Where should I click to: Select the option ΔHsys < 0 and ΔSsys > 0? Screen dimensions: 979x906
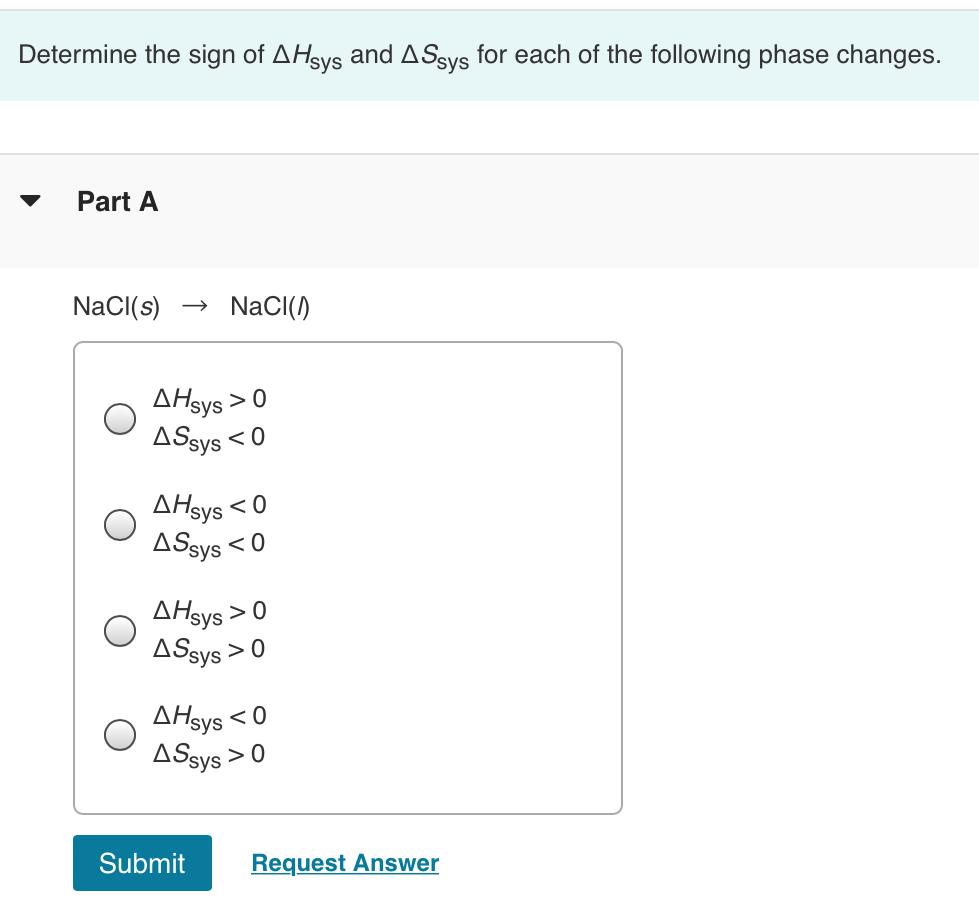[119, 735]
